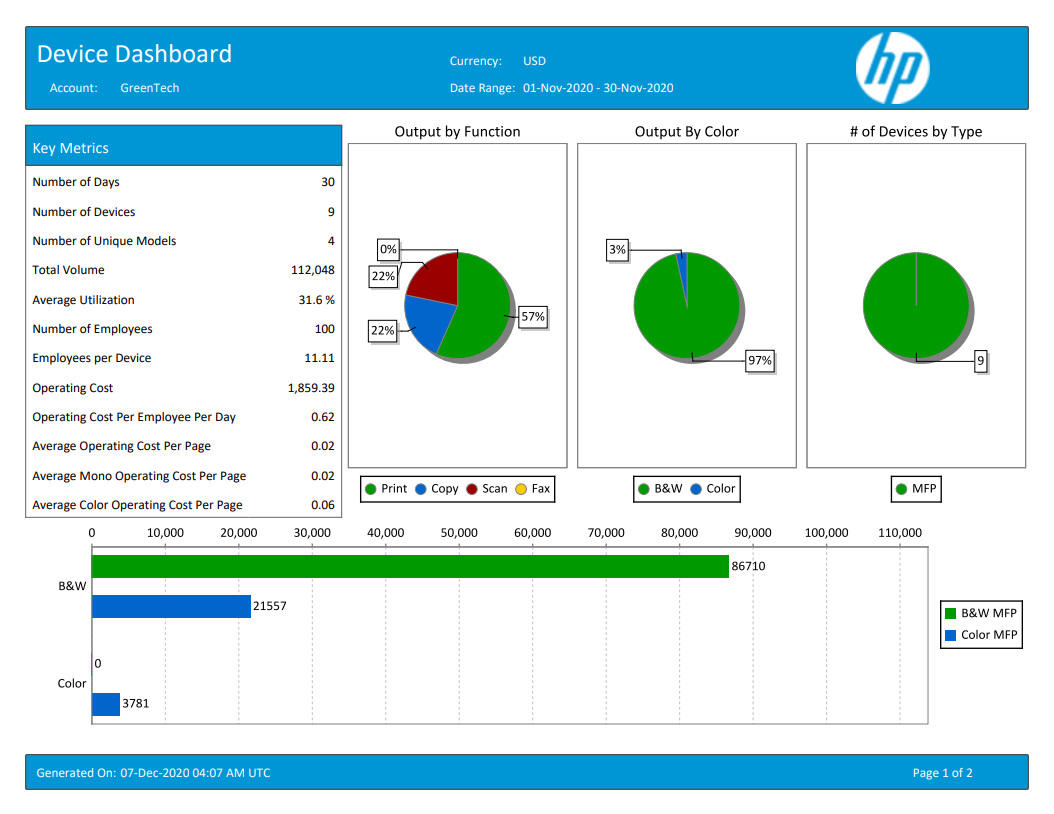
Task: Click the Device Dashboard title
Action: [134, 54]
